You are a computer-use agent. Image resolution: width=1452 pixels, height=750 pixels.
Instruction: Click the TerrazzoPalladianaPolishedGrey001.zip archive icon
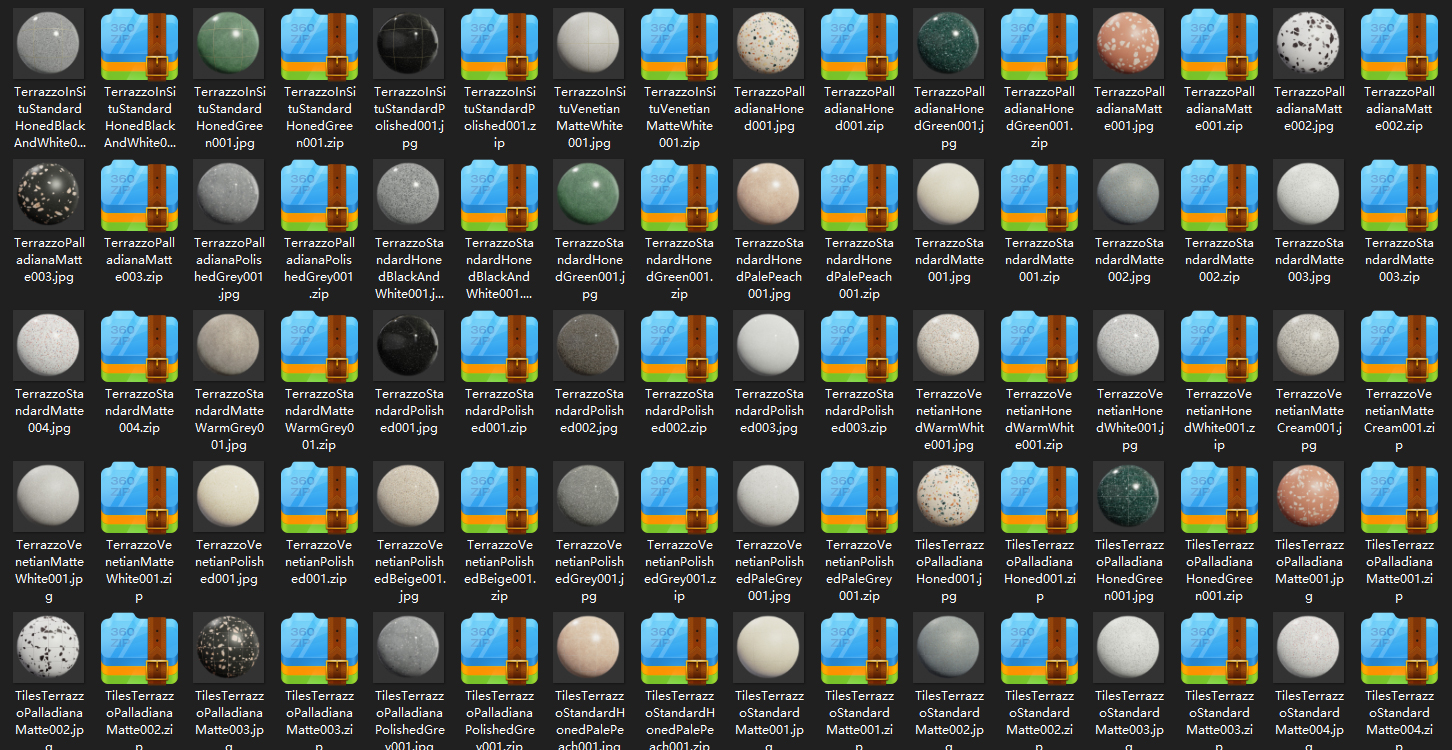[x=320, y=196]
